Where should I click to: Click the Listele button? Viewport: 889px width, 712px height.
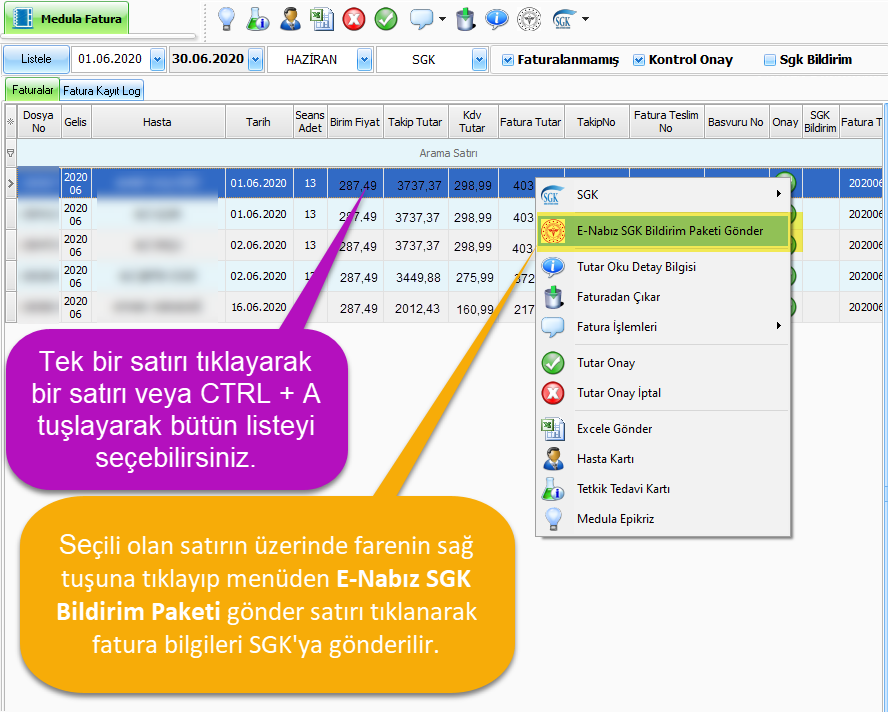[x=36, y=59]
